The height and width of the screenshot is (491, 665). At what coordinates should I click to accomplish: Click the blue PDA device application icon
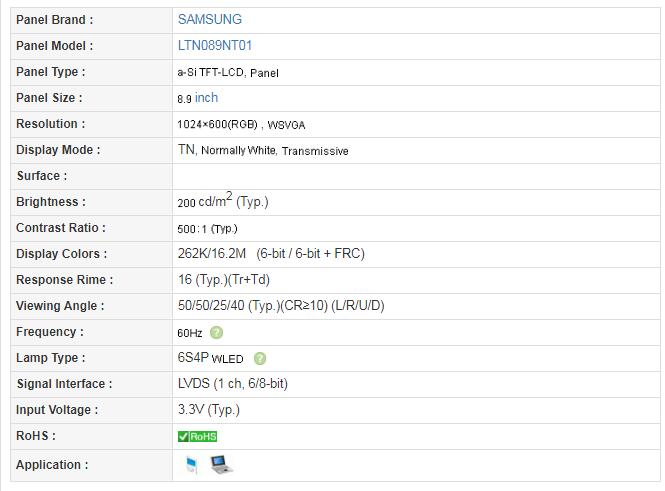[x=192, y=465]
